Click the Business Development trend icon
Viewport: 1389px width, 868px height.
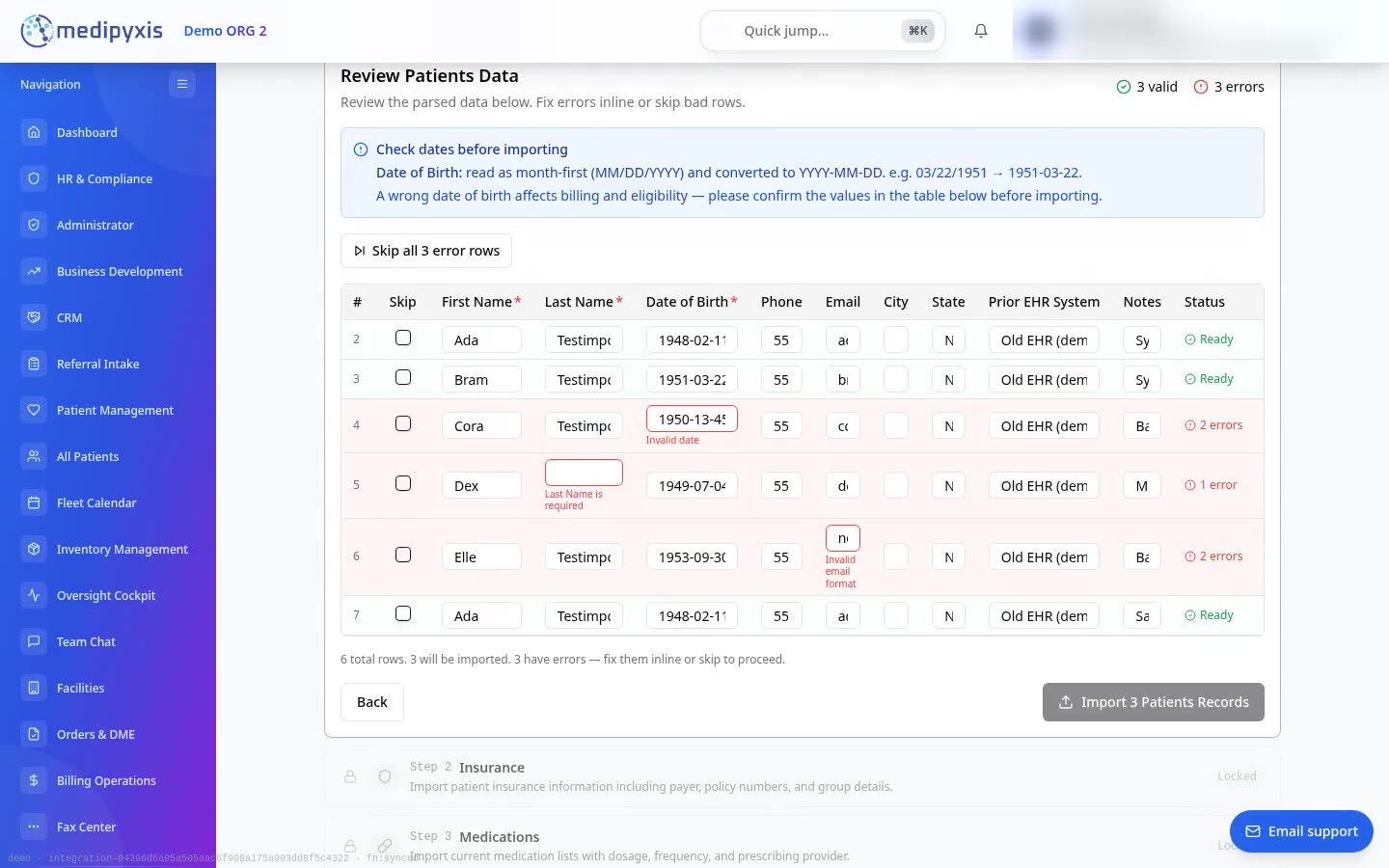pyautogui.click(x=34, y=271)
